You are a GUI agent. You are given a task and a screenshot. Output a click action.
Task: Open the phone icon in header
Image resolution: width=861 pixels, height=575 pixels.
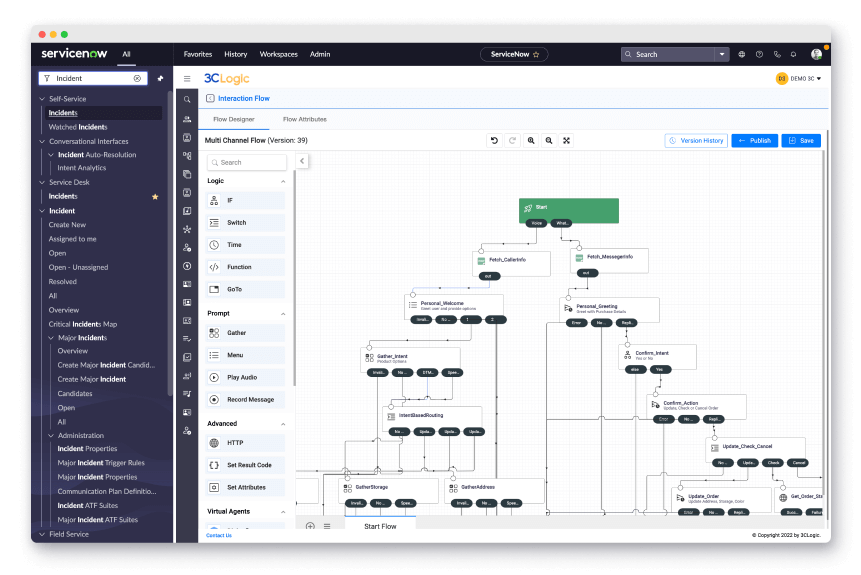click(x=777, y=54)
